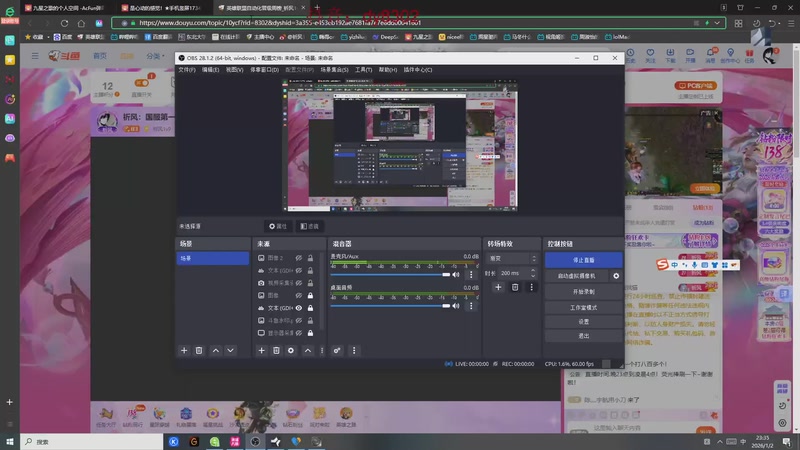Open the 文件(F) menu in OBS
This screenshot has height=450, width=800.
coord(187,70)
